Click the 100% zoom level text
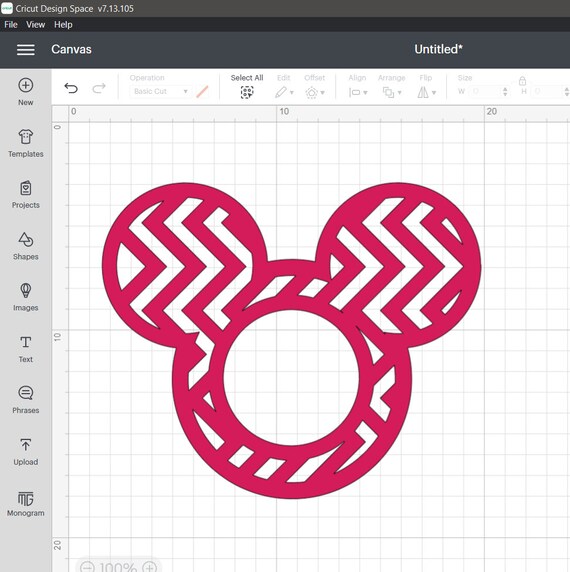 pos(118,567)
